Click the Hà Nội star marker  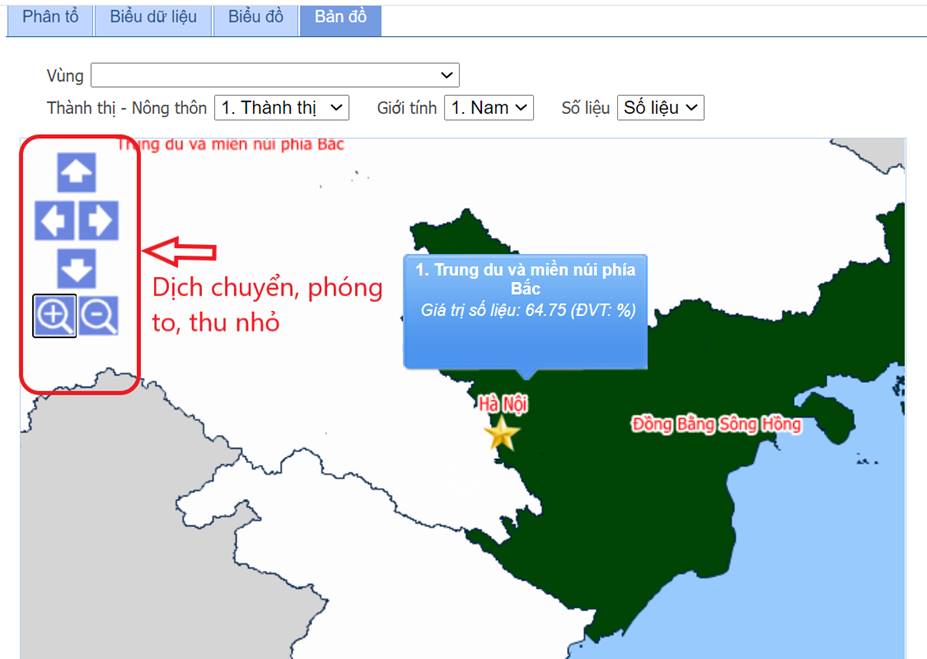(x=502, y=433)
